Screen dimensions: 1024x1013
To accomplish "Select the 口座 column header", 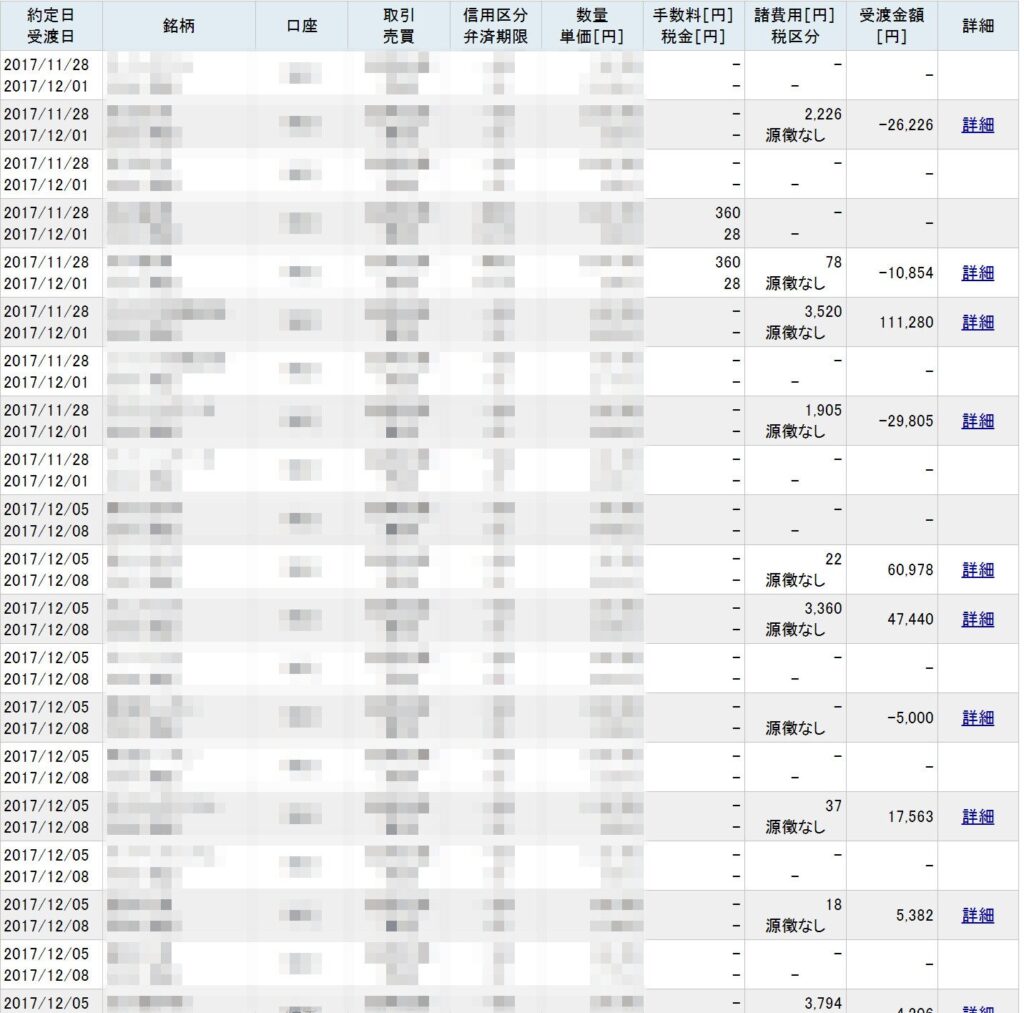I will coord(301,26).
